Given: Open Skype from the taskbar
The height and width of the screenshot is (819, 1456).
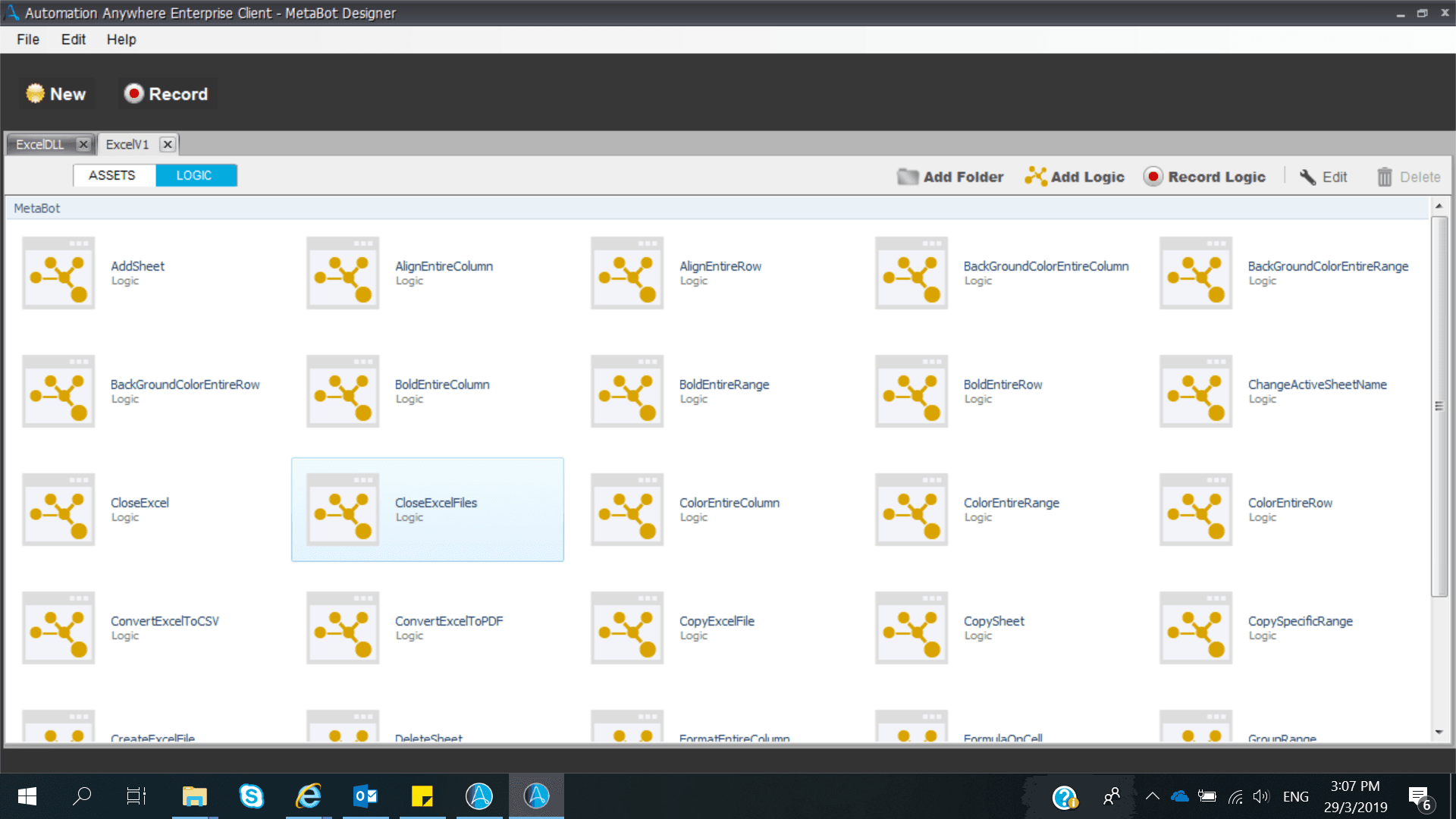Looking at the screenshot, I should point(251,796).
